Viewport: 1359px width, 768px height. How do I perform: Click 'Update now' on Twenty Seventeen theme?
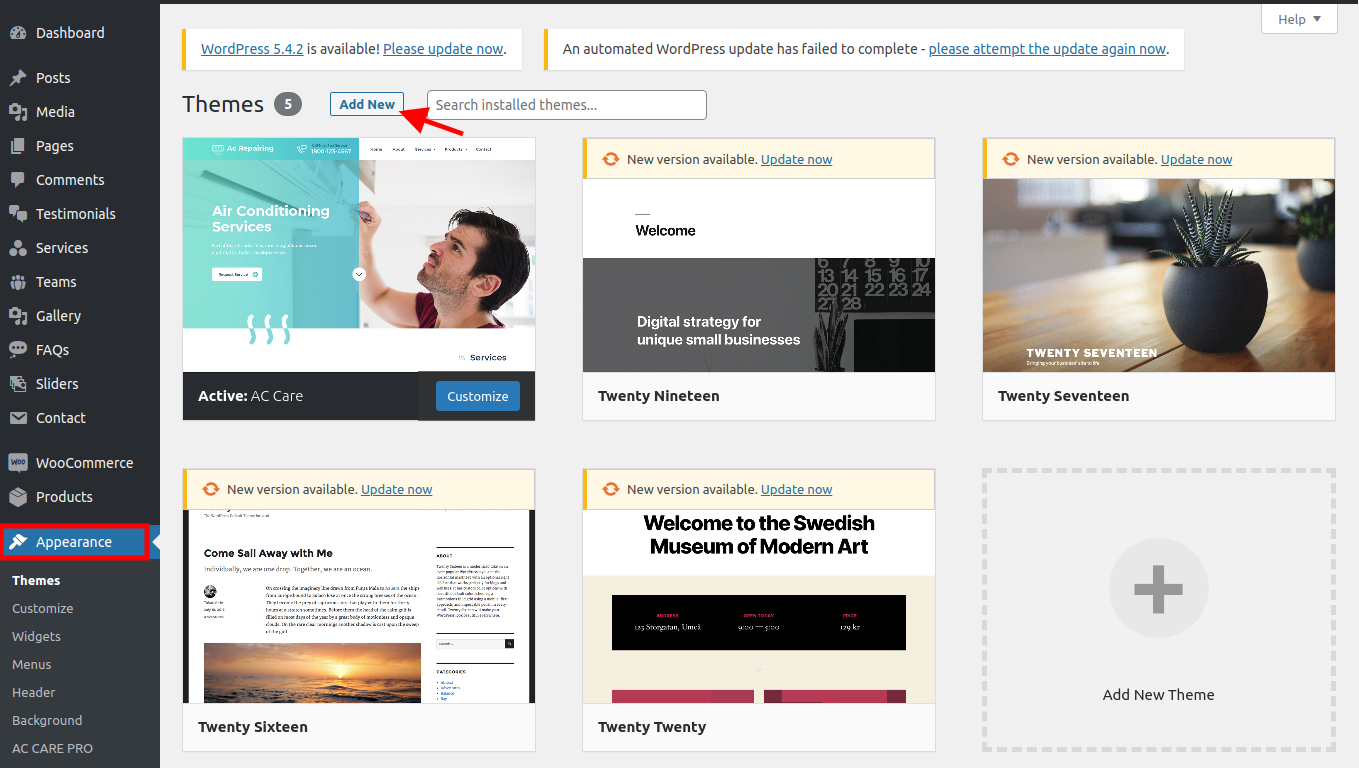coord(1196,159)
